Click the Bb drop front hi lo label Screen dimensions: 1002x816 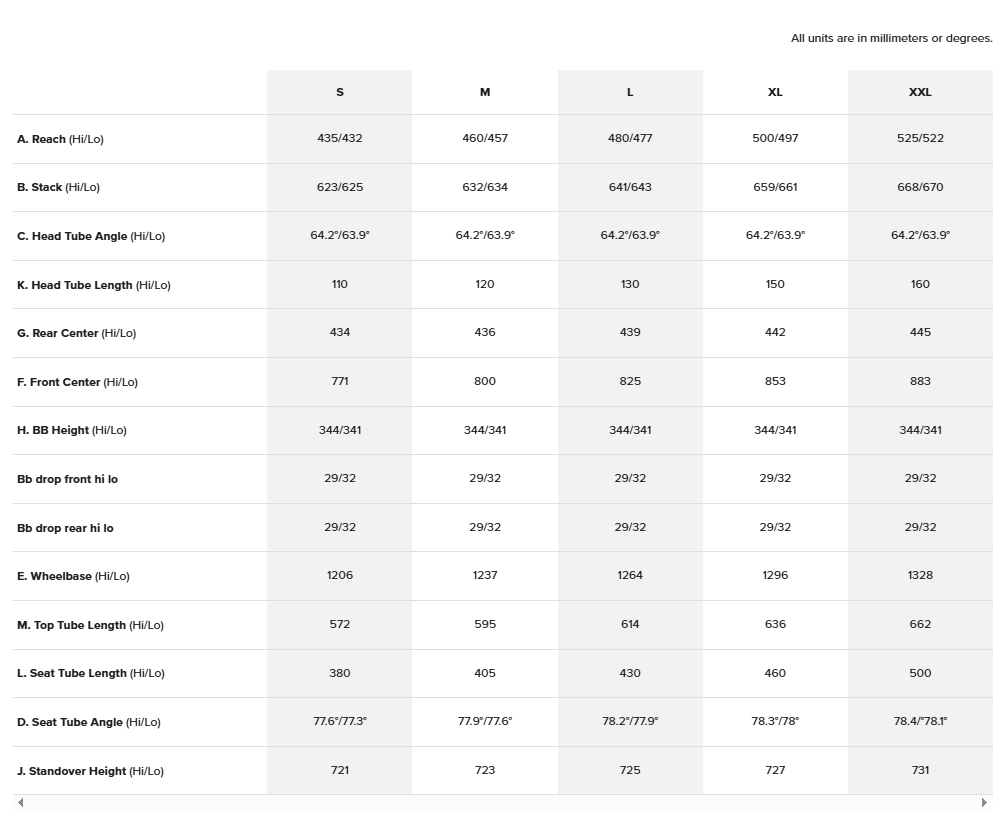point(67,479)
